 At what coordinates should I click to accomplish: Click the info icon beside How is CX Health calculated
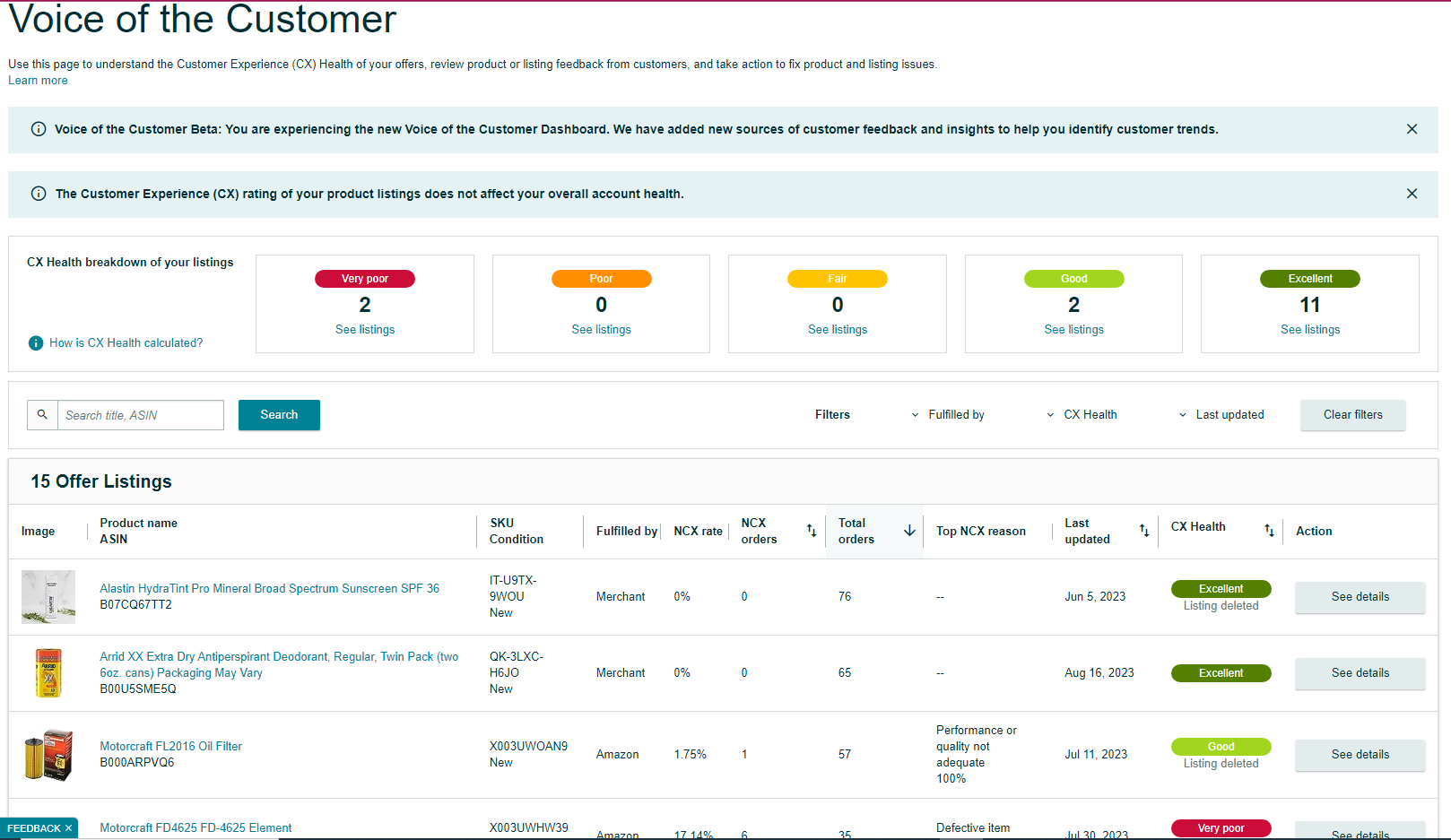pos(36,343)
